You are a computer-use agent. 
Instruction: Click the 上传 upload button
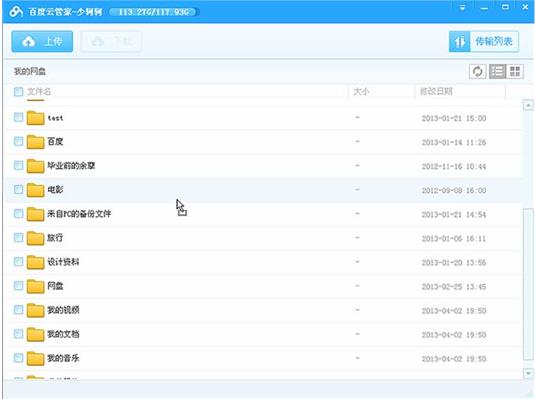coord(42,42)
